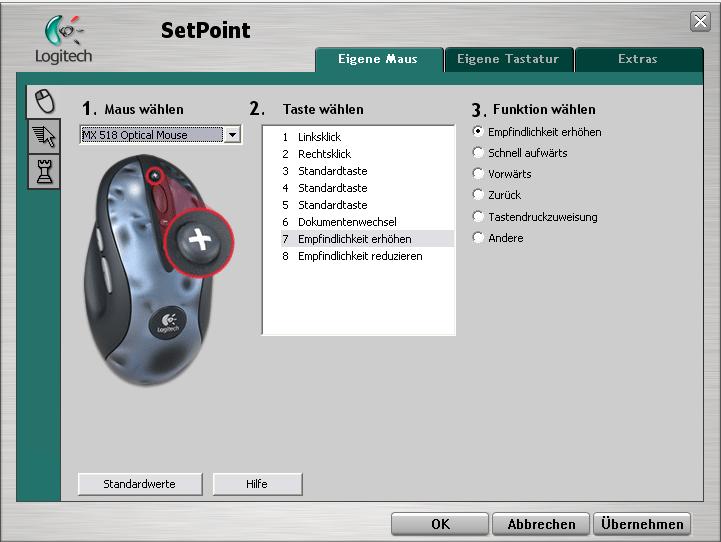Screen dimensions: 721x542
Task: Open the MX 518 Optical Mouse dropdown arrow
Action: (232, 135)
